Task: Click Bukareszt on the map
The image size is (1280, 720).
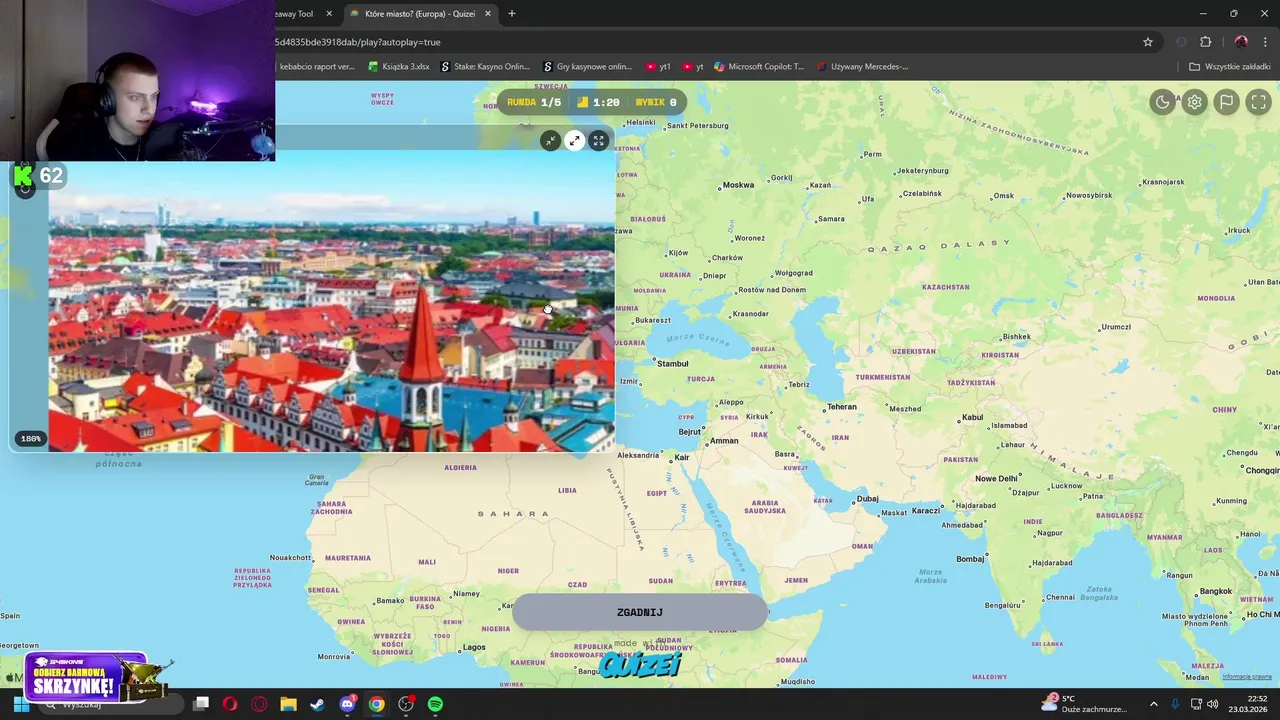Action: [x=653, y=321]
